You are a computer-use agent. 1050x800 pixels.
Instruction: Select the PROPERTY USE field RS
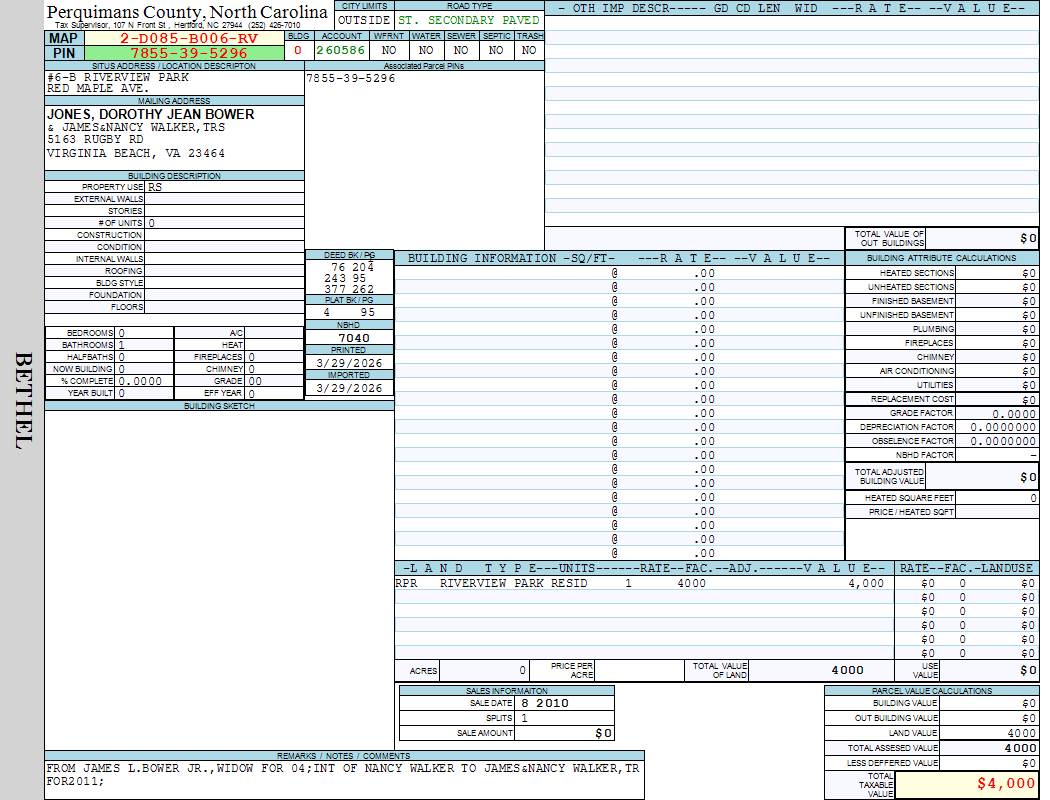point(224,187)
